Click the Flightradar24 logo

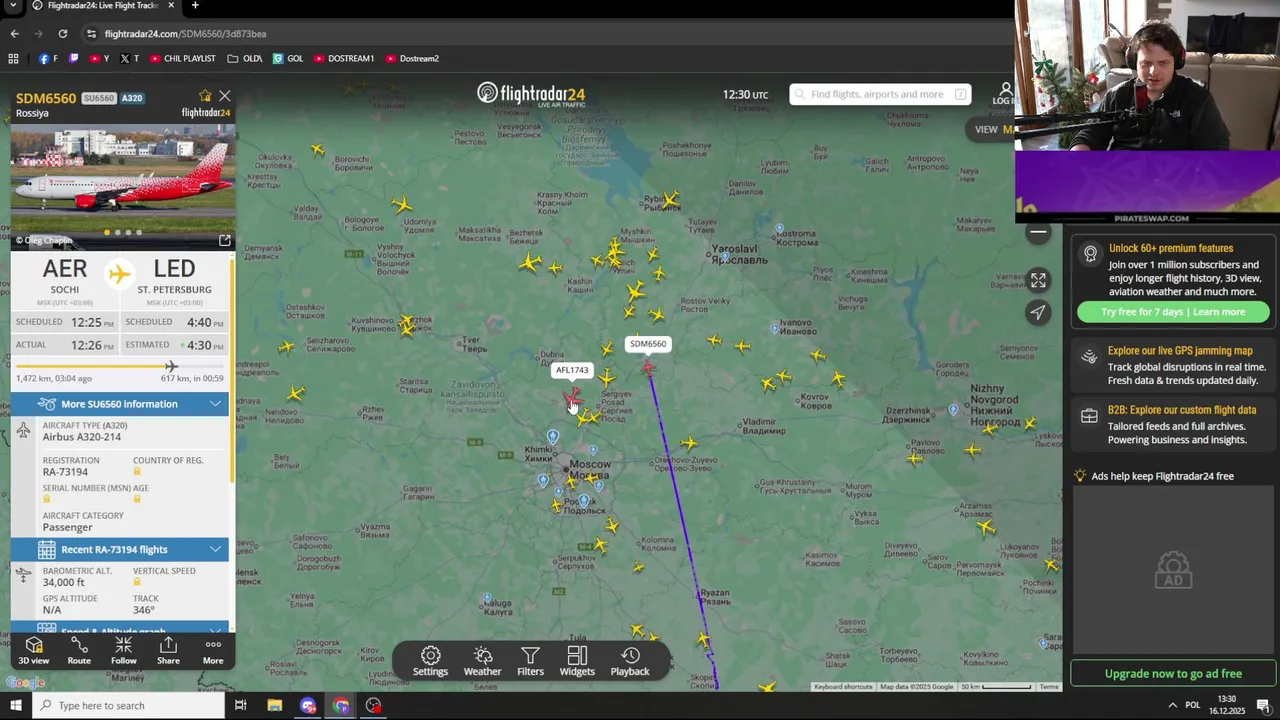pos(531,94)
